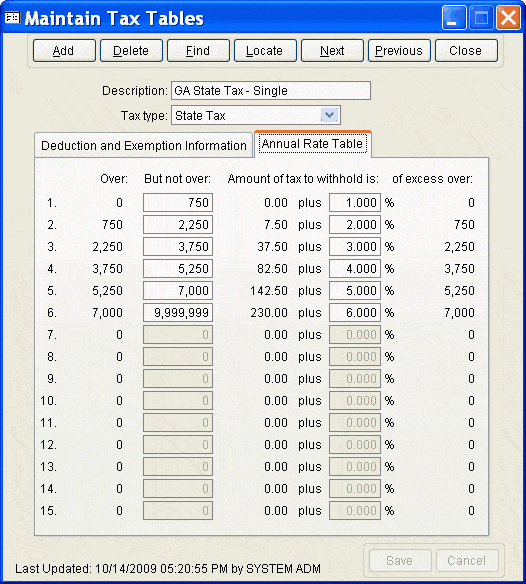Click row 15 disabled But not over field
The width and height of the screenshot is (526, 584).
click(178, 511)
